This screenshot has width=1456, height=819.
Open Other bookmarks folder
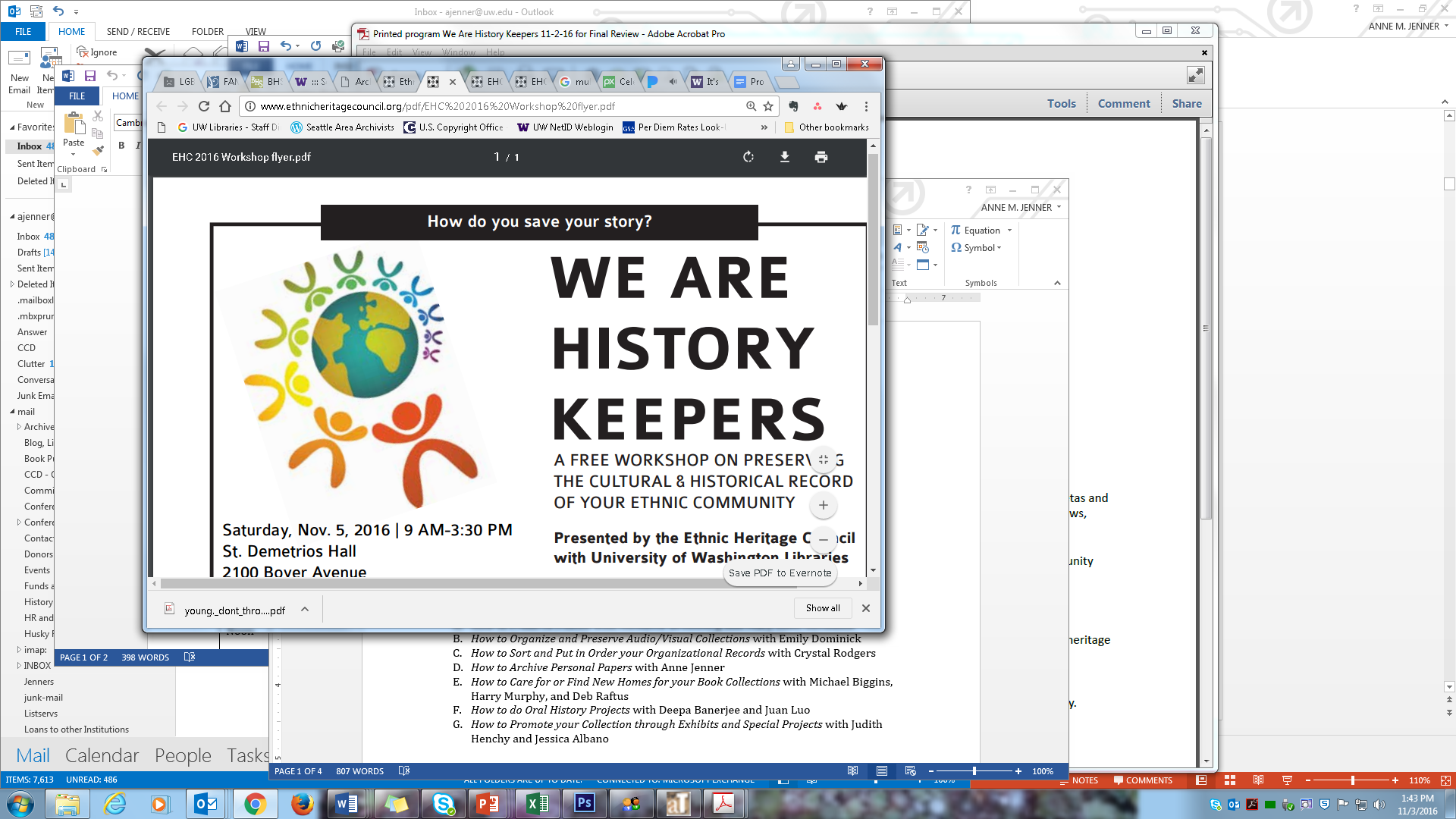(827, 127)
